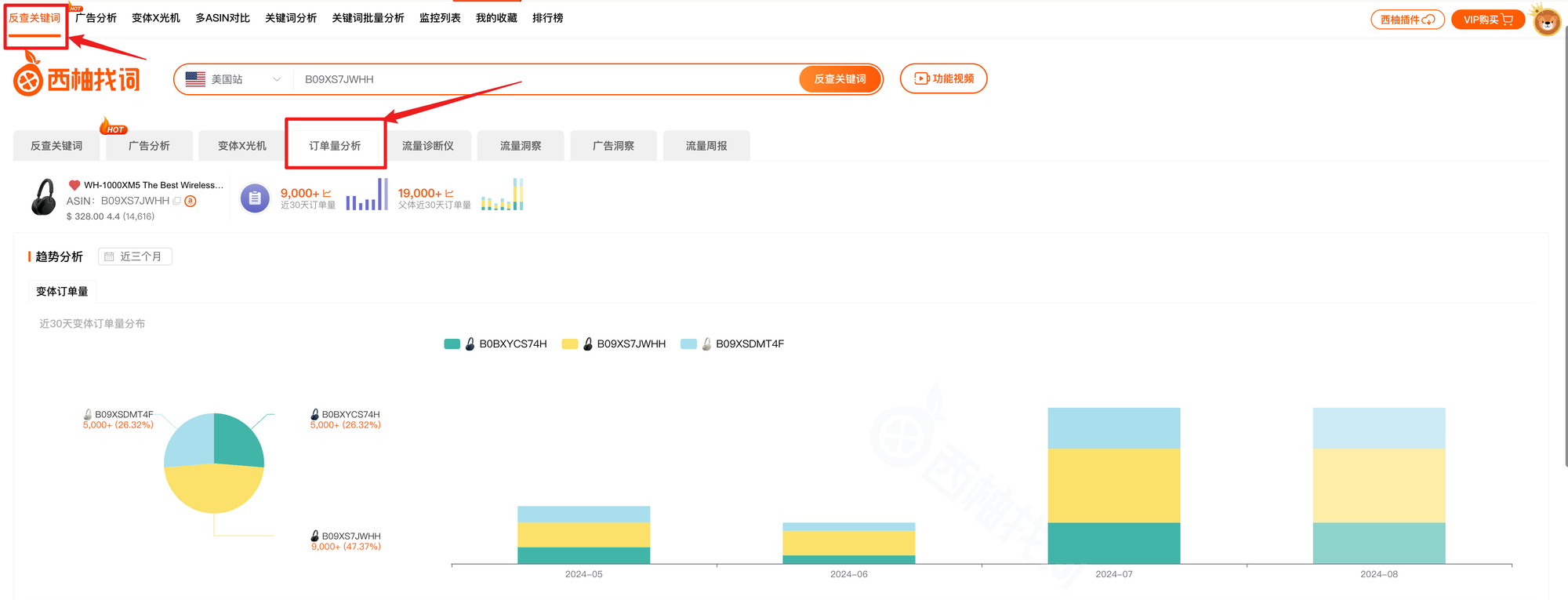This screenshot has width=1568, height=600.
Task: Switch to the 流量洞察 tab
Action: click(x=521, y=146)
